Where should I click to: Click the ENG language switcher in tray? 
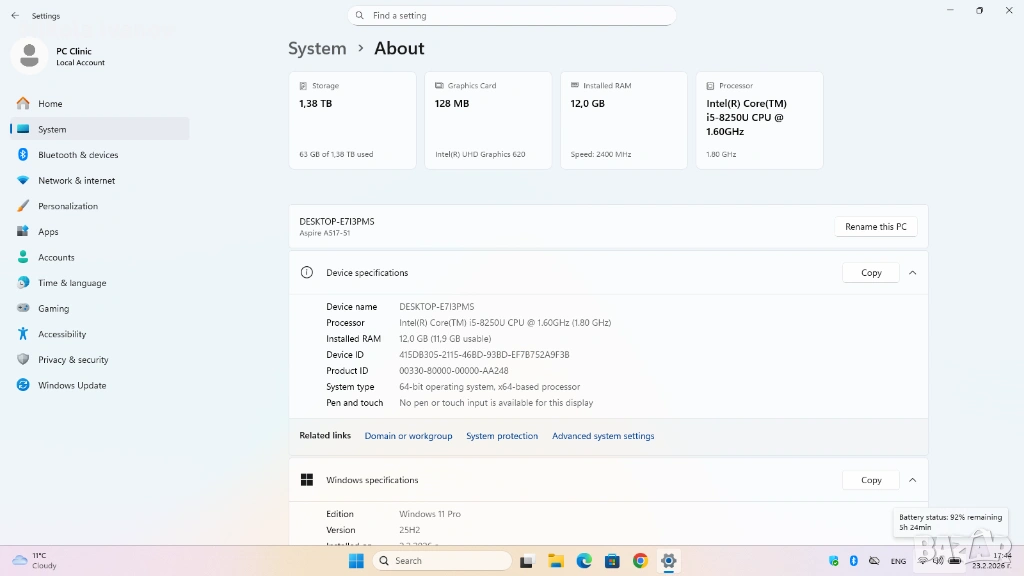pos(898,561)
